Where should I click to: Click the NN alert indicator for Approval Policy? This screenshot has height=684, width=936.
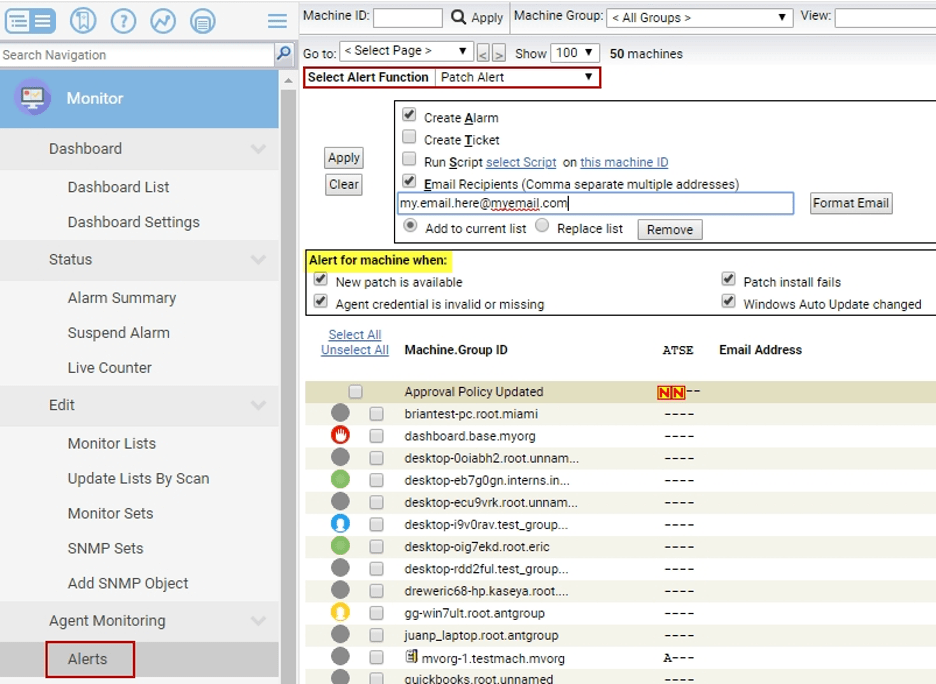(x=671, y=392)
